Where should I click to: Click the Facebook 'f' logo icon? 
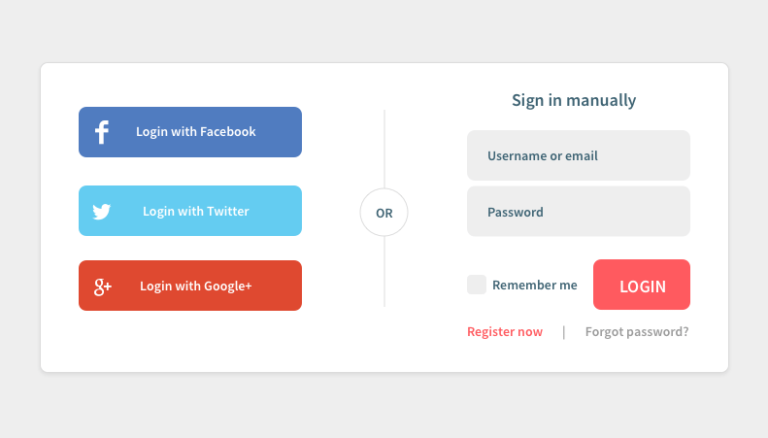[x=101, y=132]
